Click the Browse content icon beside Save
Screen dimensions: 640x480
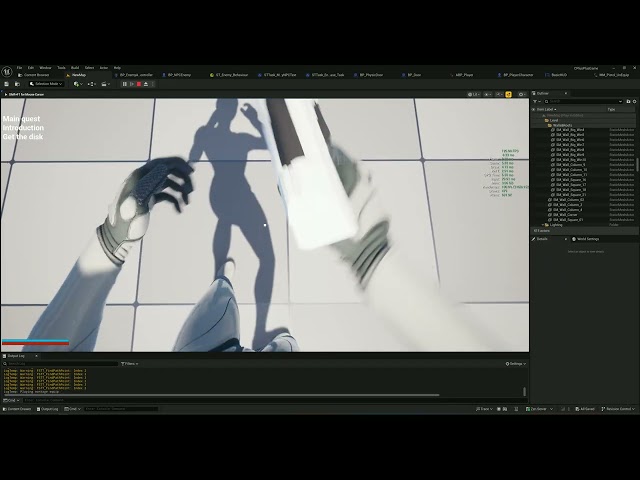[x=17, y=84]
